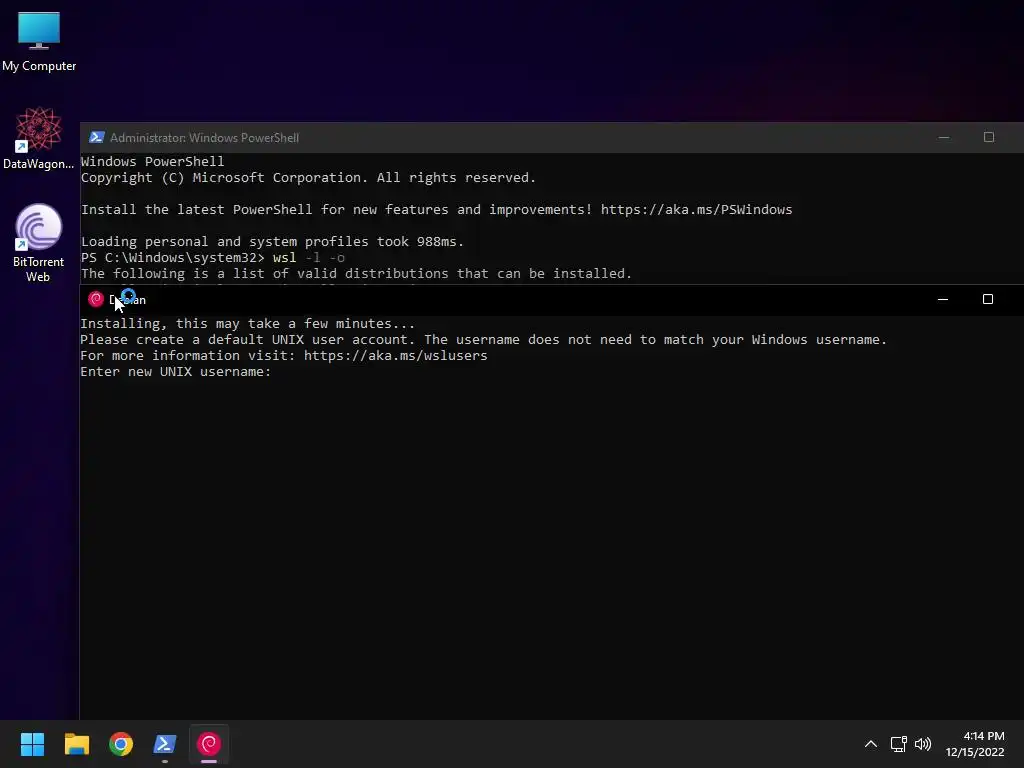Launch the BitTorrent Web desktop shortcut
The height and width of the screenshot is (768, 1024).
tap(39, 243)
